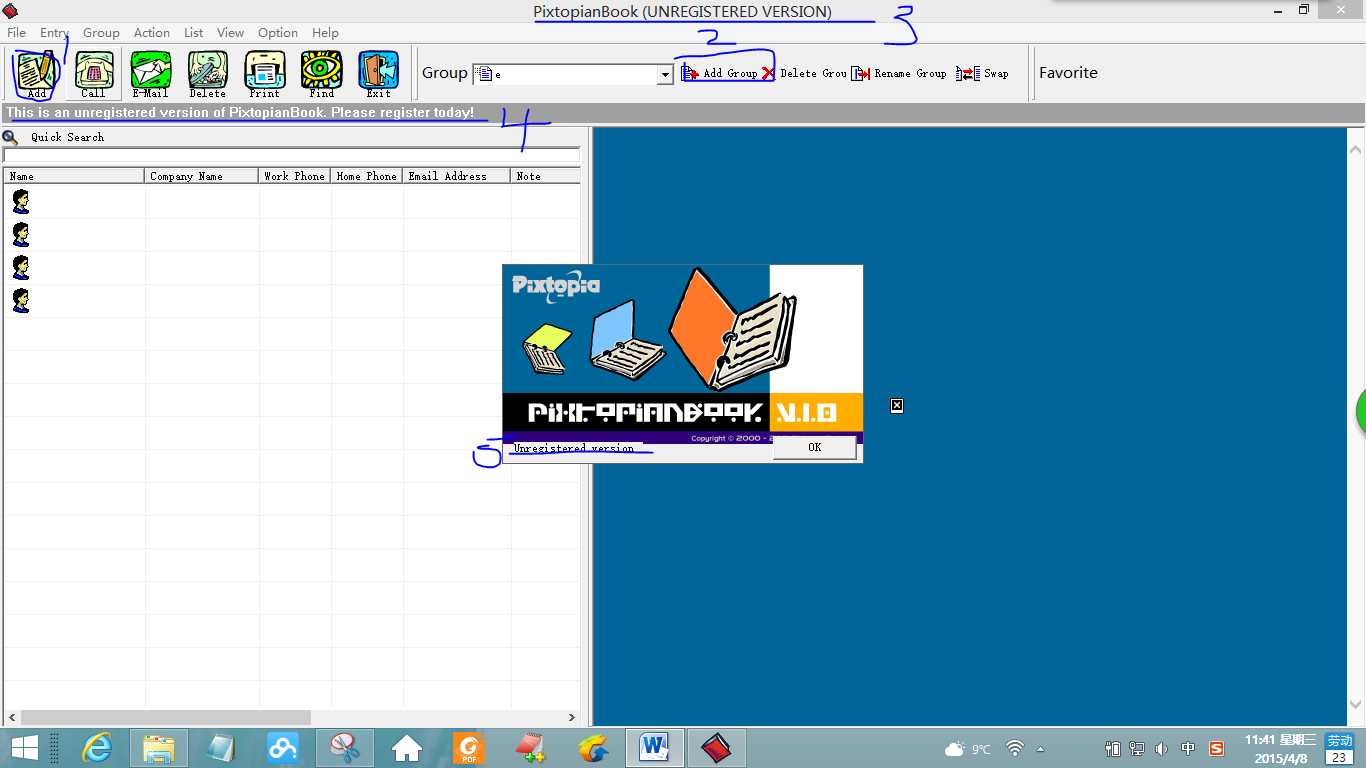This screenshot has height=768, width=1366.
Task: Click the unregistered version notice bar
Action: tap(683, 113)
